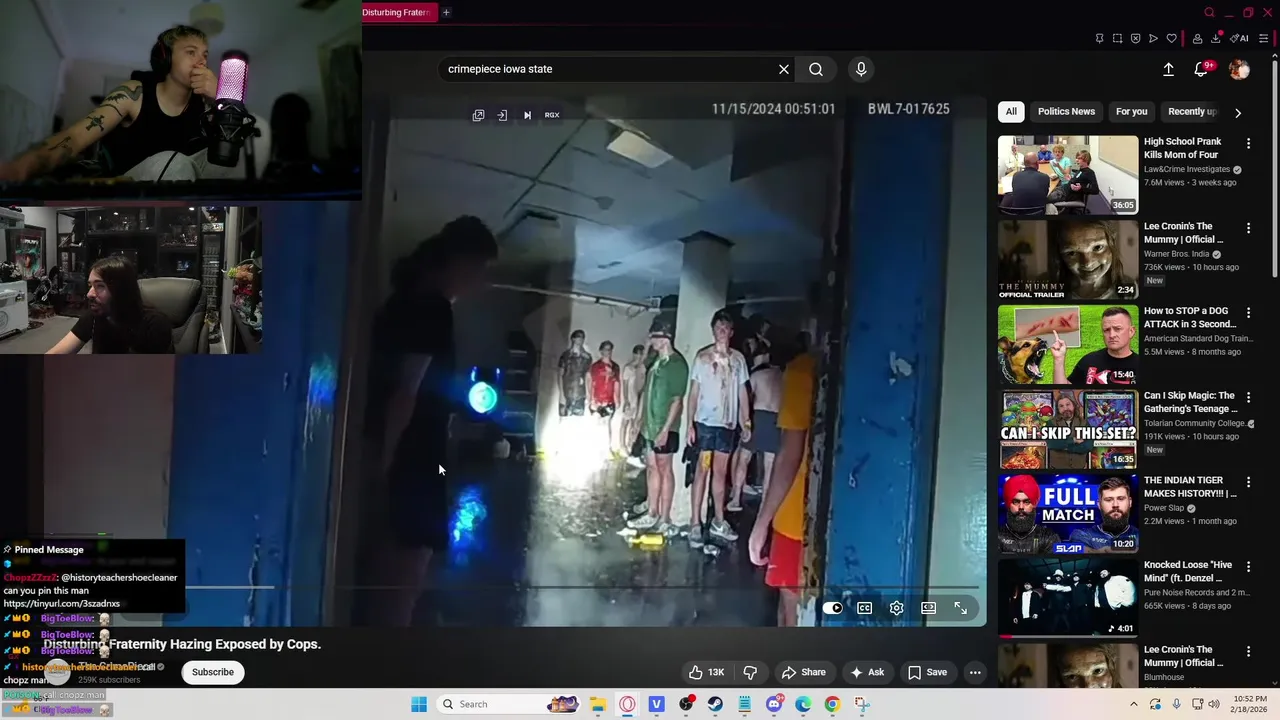Open options for High School Prank video
This screenshot has width=1280, height=720.
[1248, 143]
